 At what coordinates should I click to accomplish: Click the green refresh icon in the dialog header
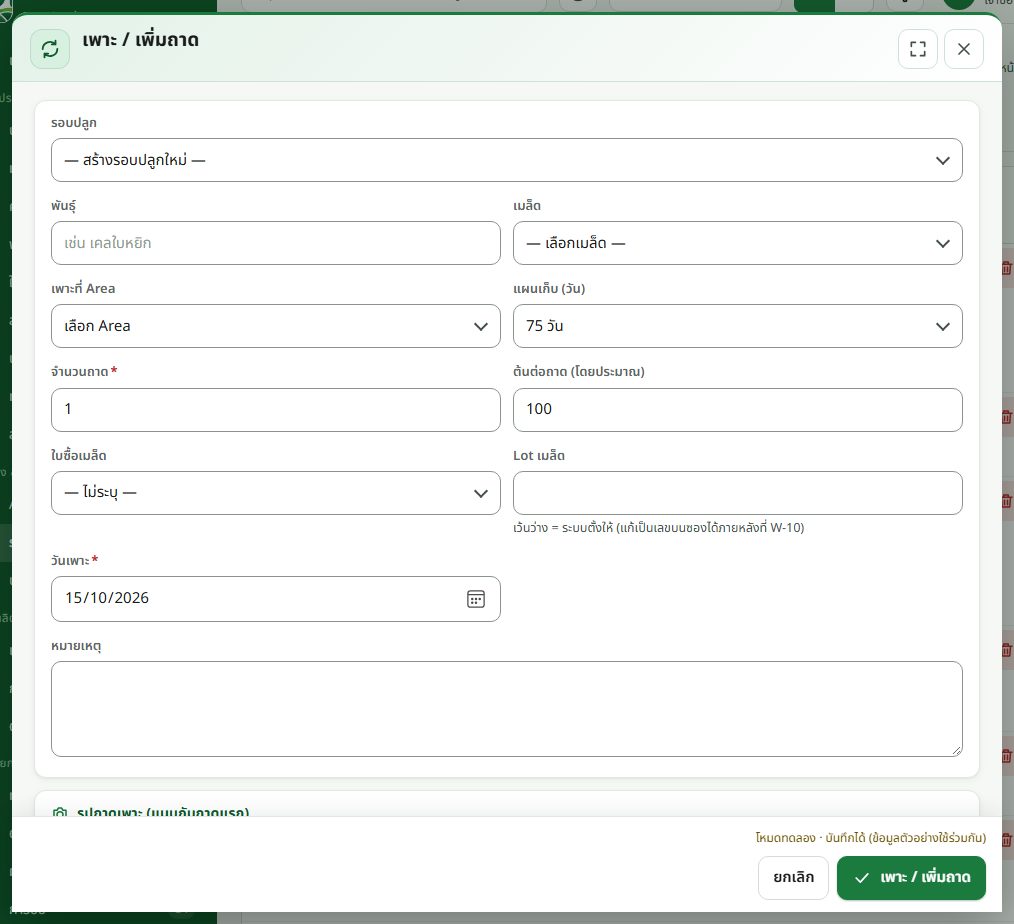(x=50, y=49)
